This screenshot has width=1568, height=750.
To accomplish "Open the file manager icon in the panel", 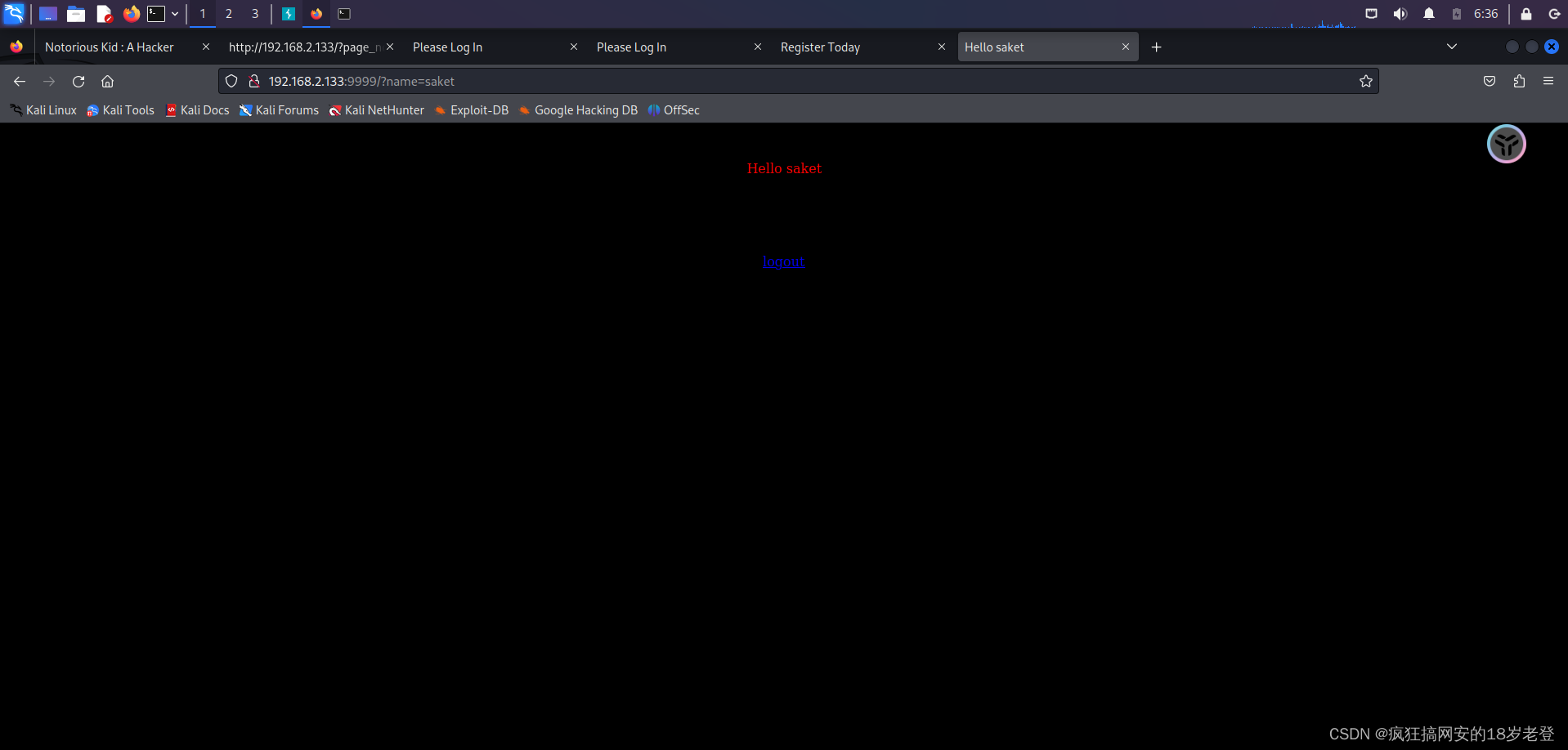I will point(76,14).
